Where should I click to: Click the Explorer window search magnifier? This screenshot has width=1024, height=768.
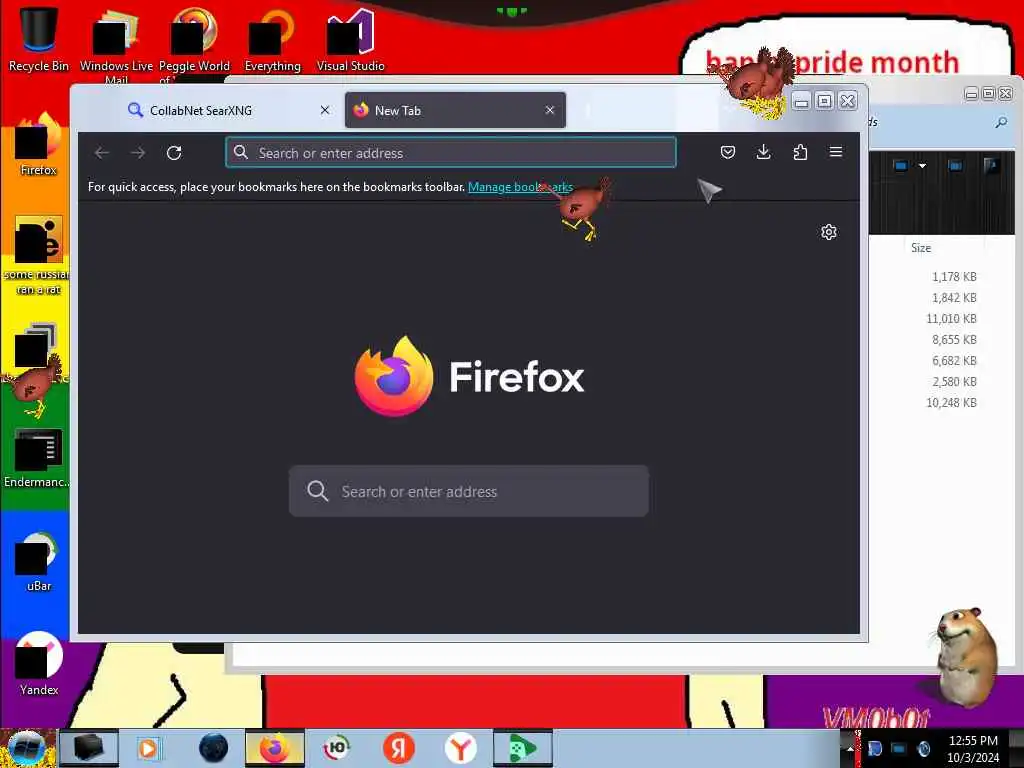1001,122
